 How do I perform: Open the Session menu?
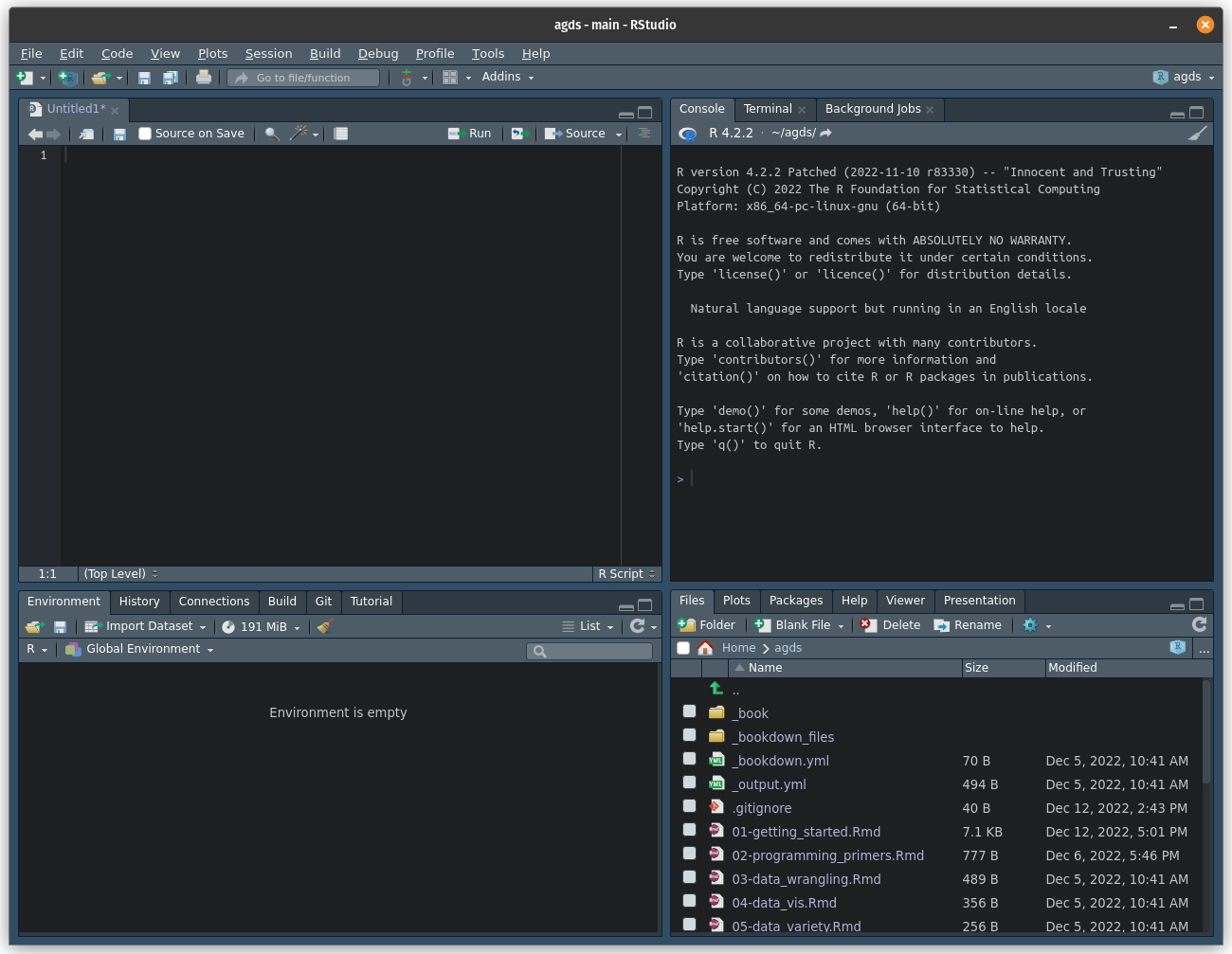268,54
